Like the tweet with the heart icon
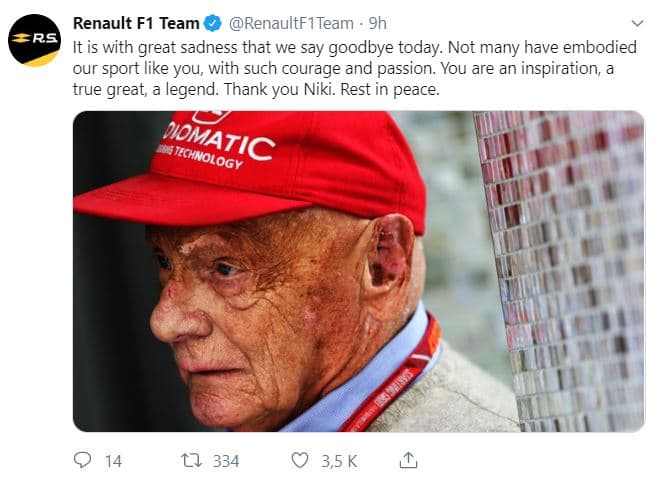The height and width of the screenshot is (479, 654). click(x=299, y=460)
